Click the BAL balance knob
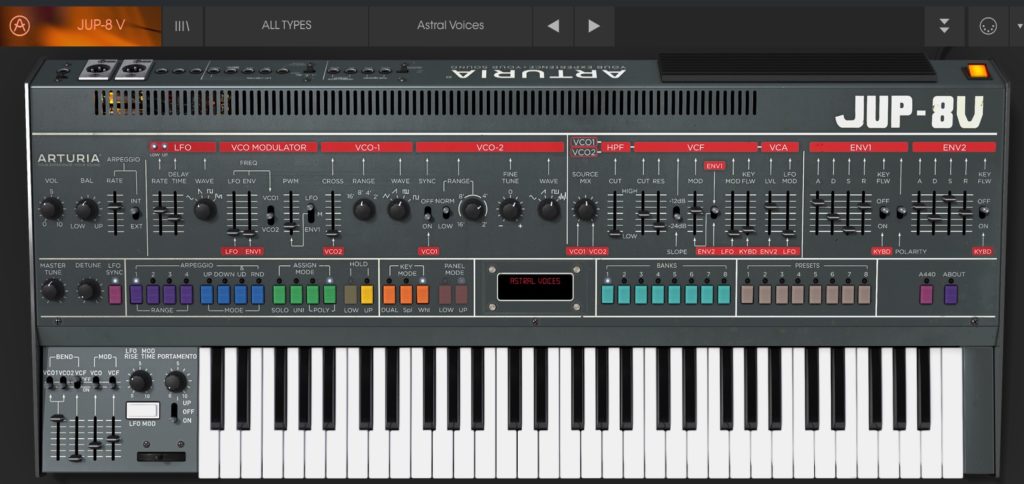Screen dimensions: 1024x484 (x=87, y=209)
